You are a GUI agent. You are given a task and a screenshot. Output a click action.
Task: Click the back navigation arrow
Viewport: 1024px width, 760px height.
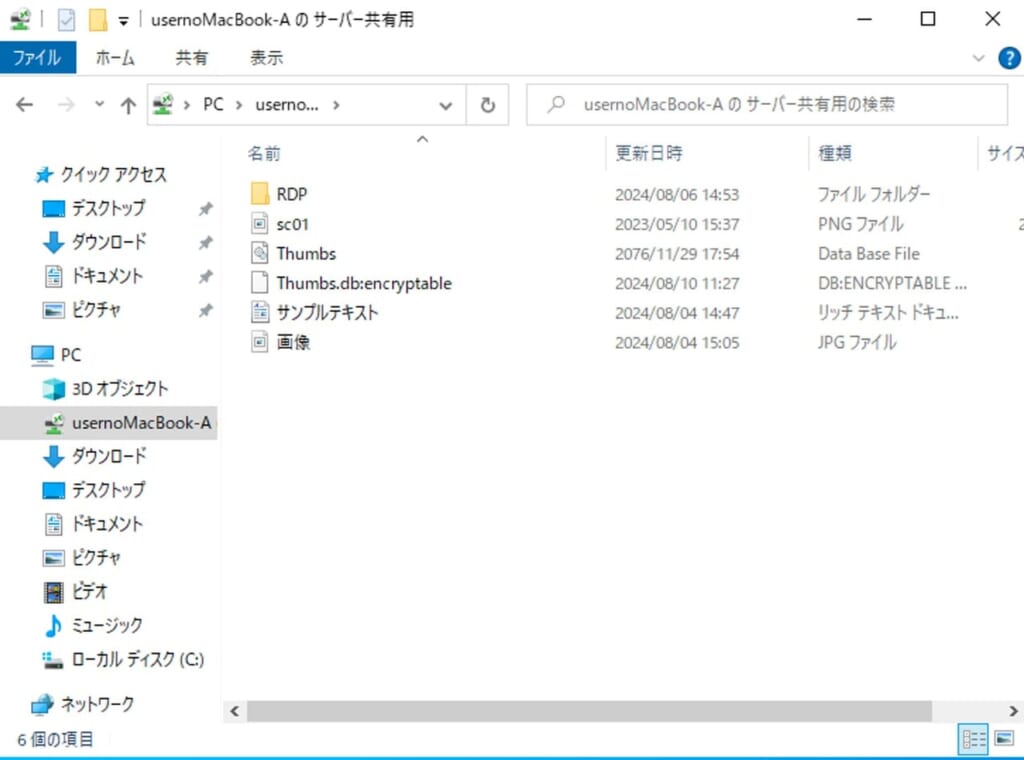coord(24,104)
